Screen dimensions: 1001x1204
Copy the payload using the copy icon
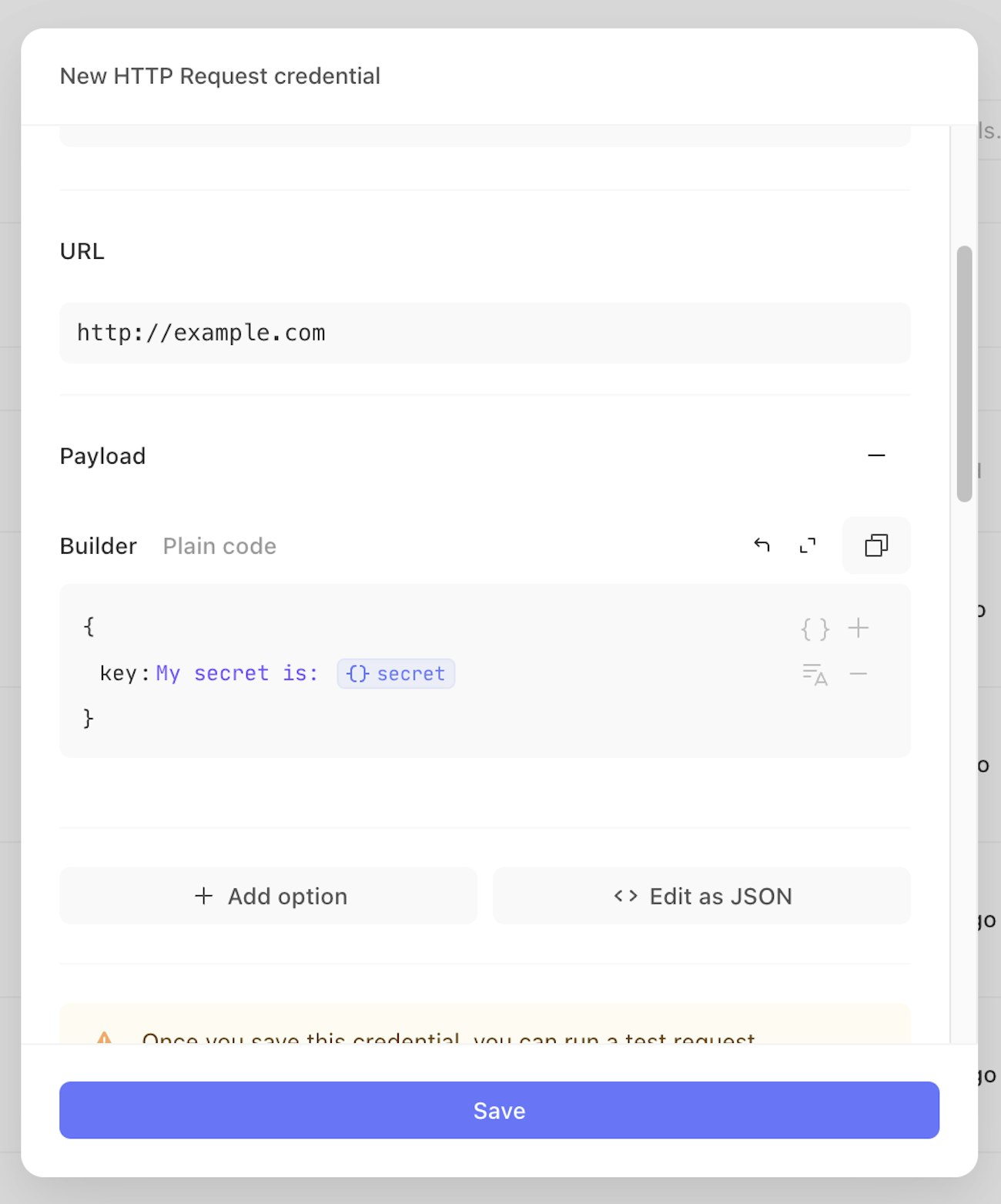pos(876,545)
